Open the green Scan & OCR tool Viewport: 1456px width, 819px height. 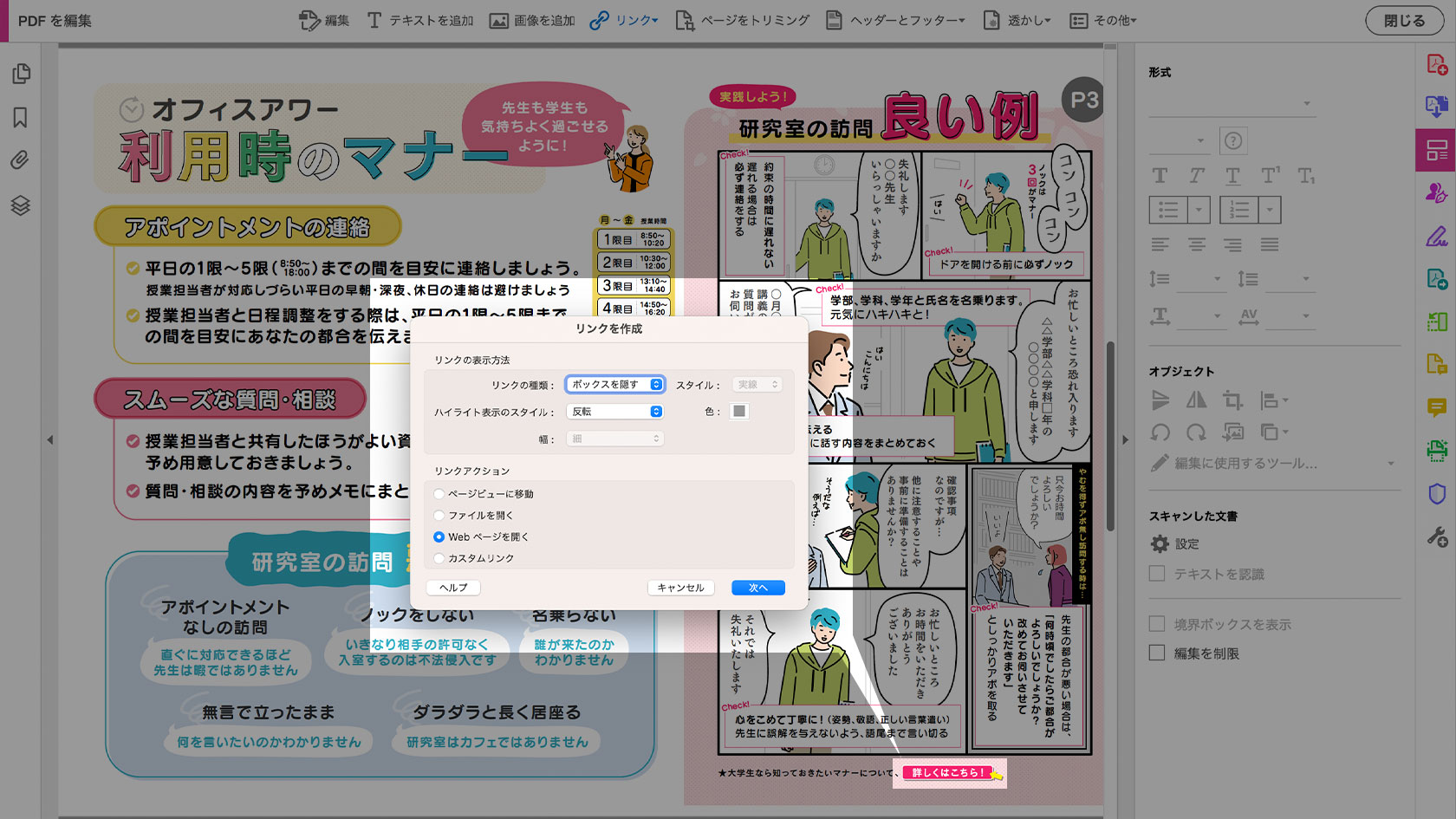click(1437, 450)
